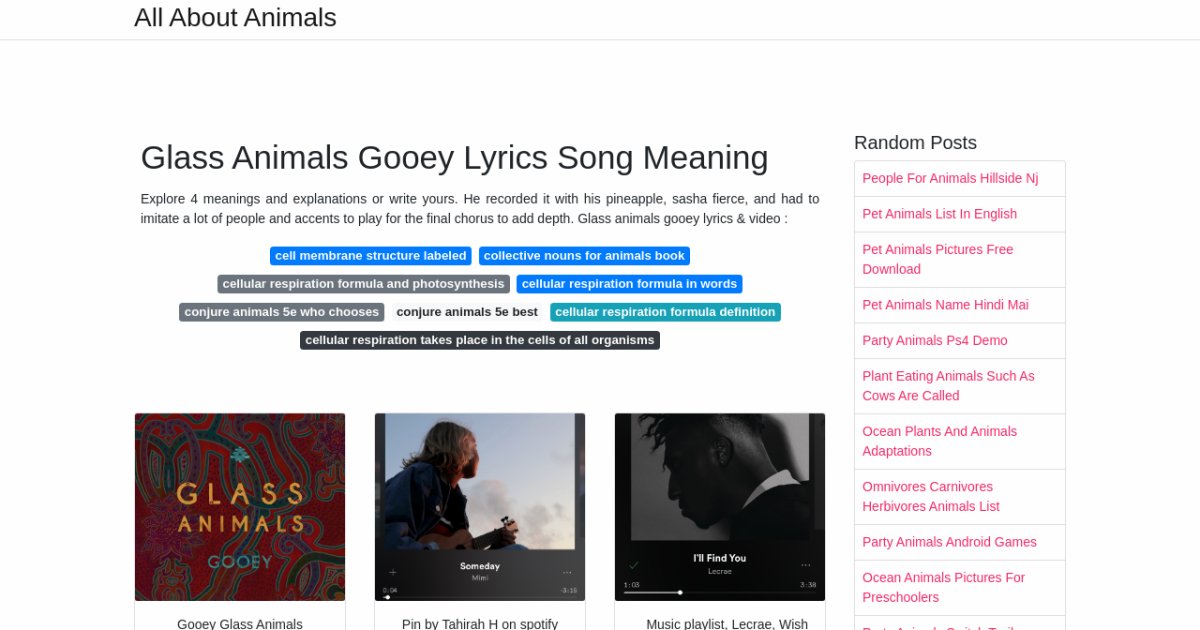Open the Someday guitar player thumbnail

click(x=480, y=507)
